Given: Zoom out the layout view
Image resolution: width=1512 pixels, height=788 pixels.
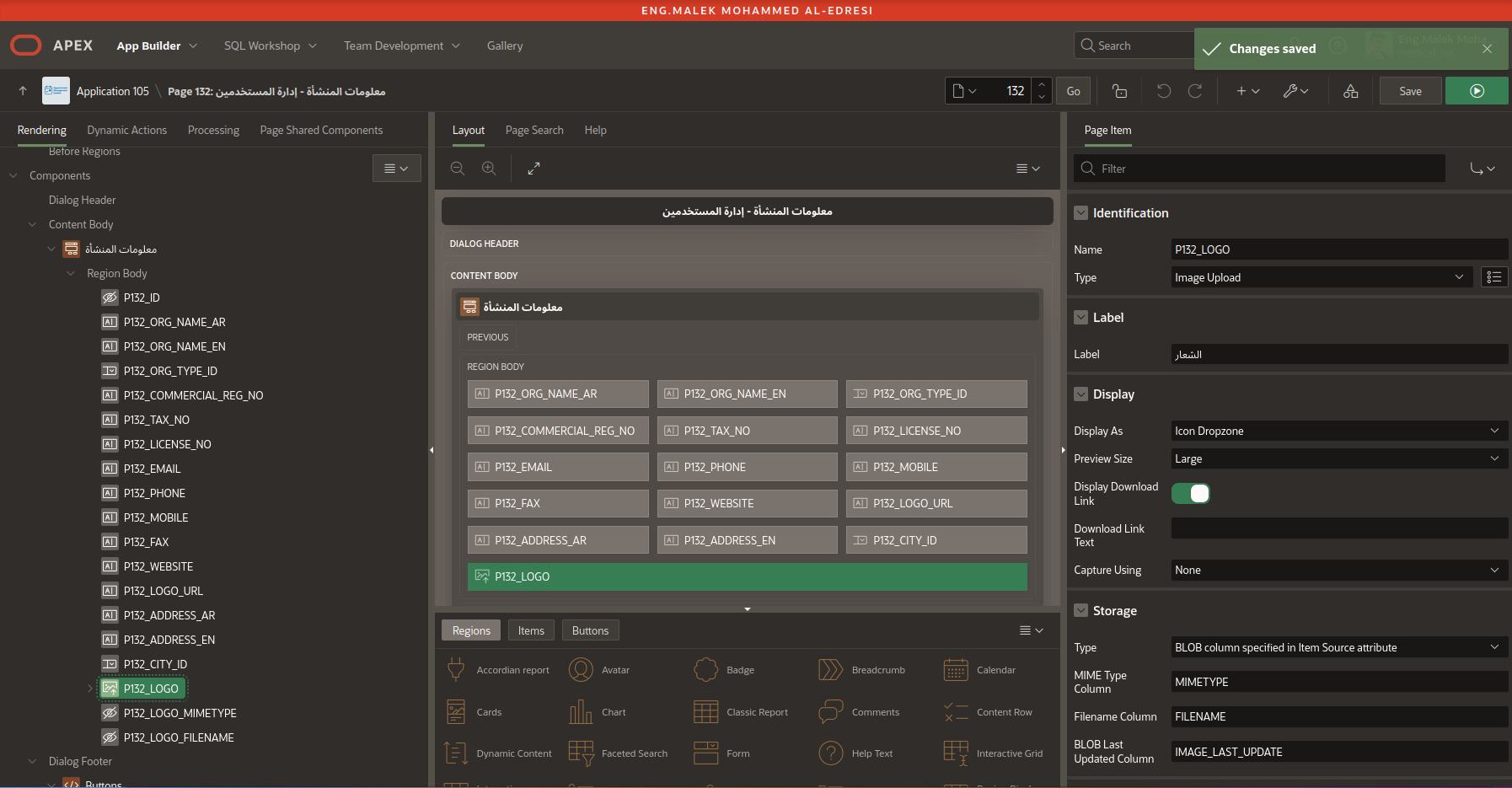Looking at the screenshot, I should click(458, 169).
